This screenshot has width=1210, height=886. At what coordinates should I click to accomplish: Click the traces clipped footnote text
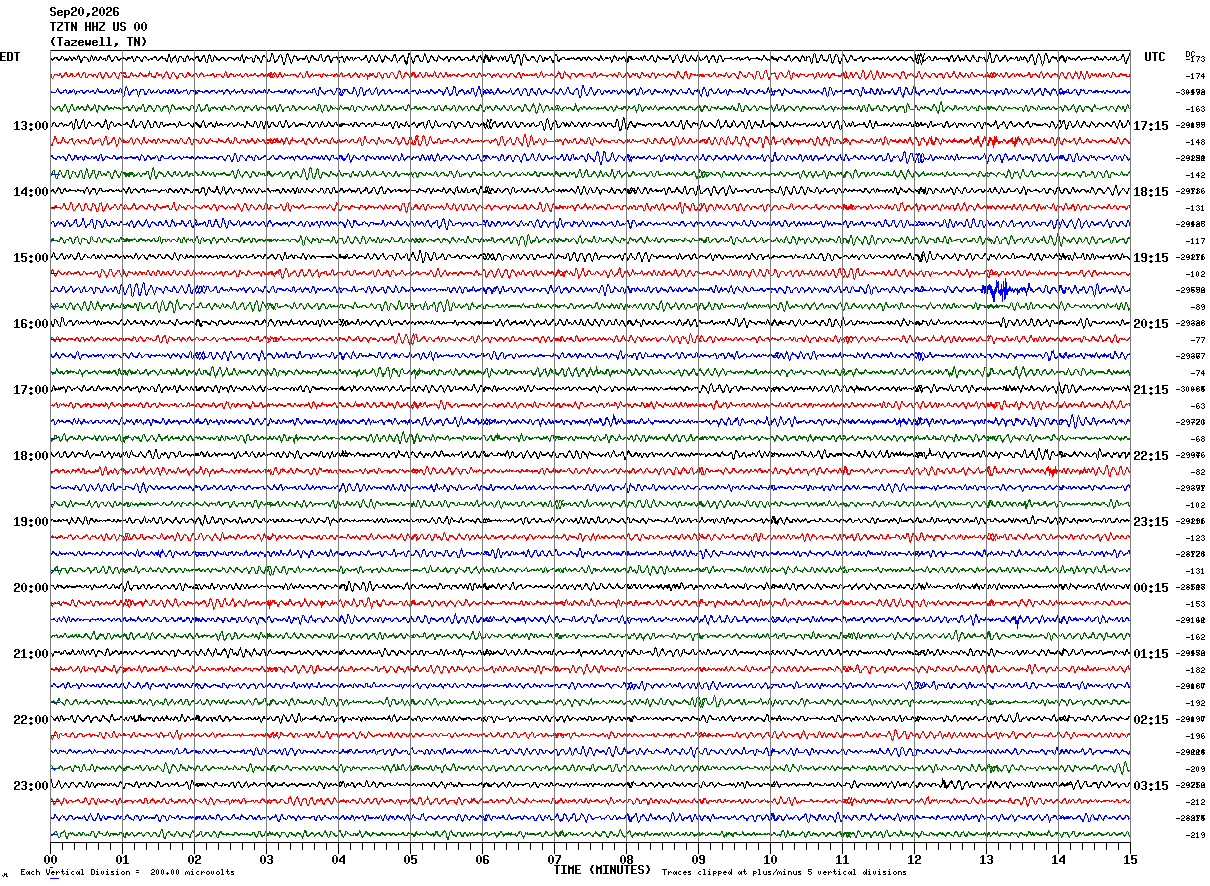784,873
